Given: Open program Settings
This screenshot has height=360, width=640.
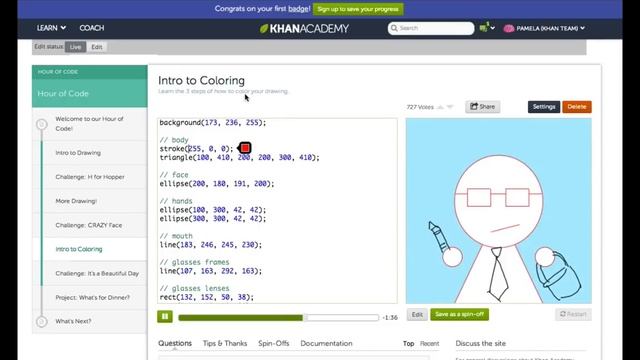Looking at the screenshot, I should (544, 107).
